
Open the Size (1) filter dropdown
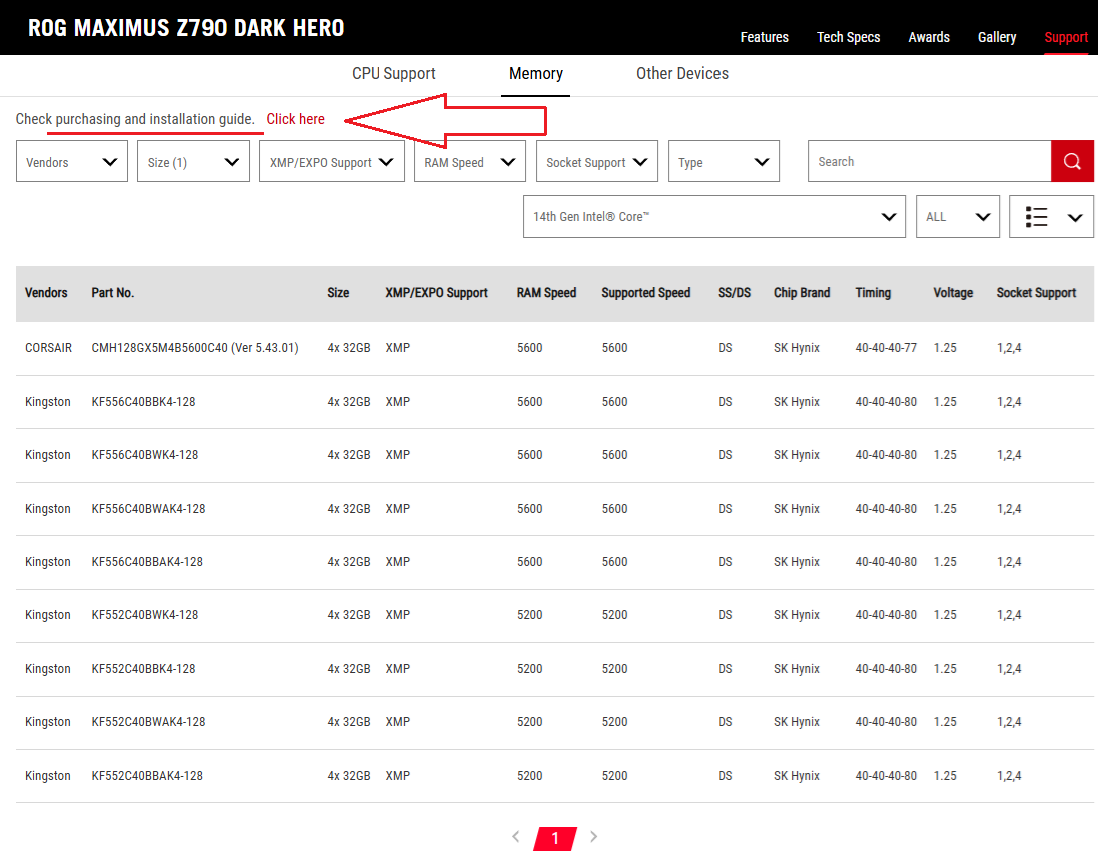coord(193,162)
